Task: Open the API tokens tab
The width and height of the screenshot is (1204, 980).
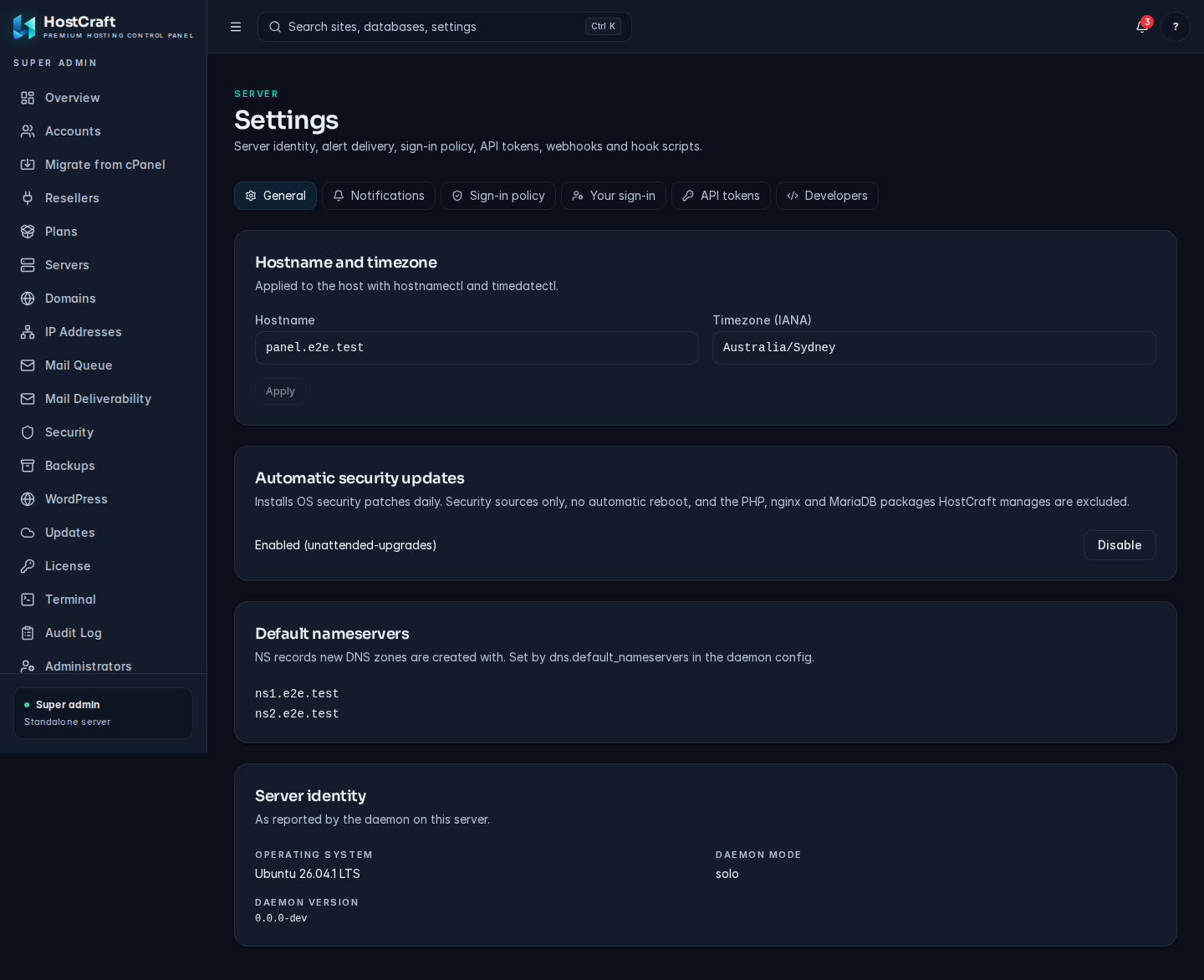Action: (x=721, y=196)
